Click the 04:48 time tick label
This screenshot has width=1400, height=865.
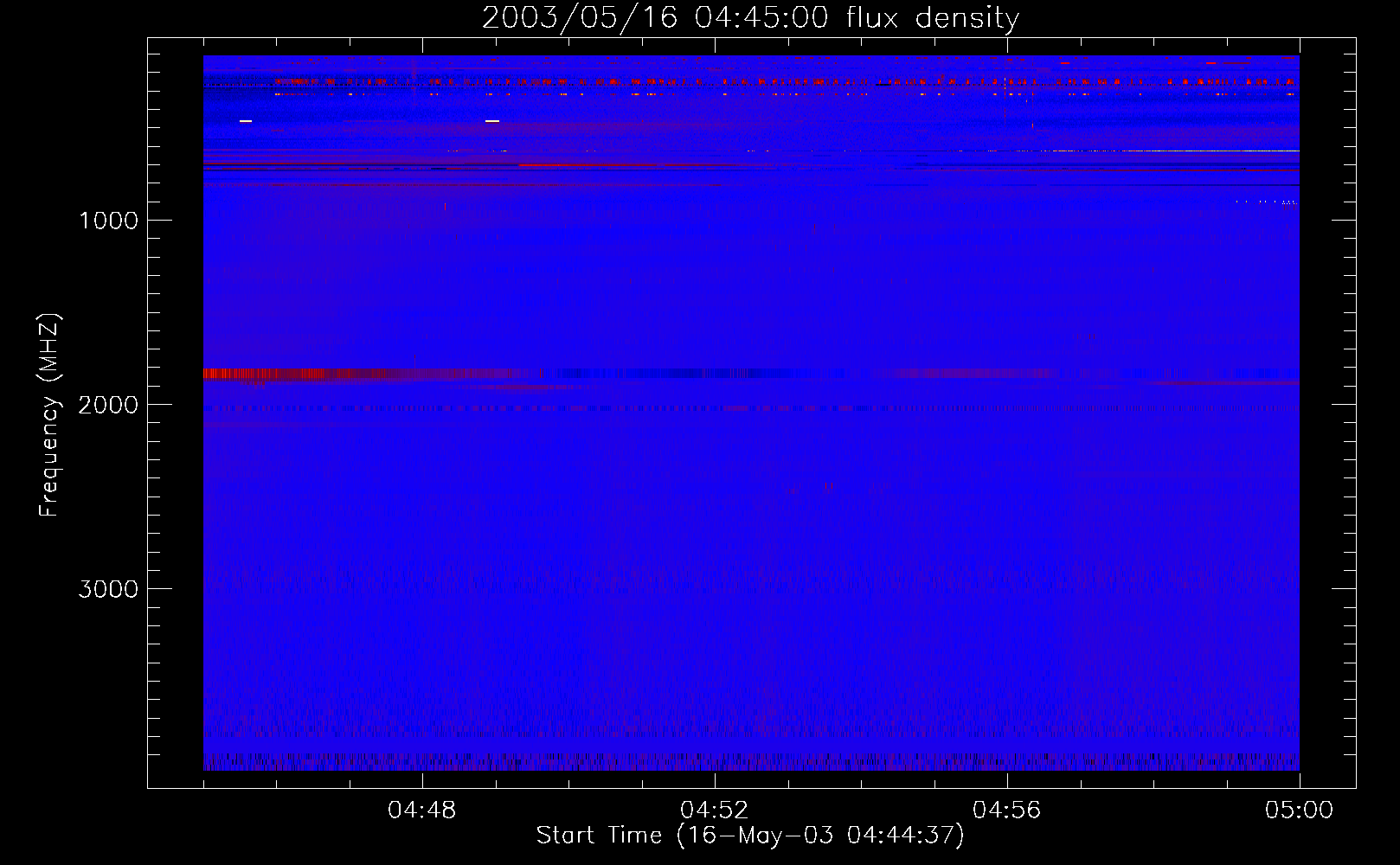(x=422, y=811)
